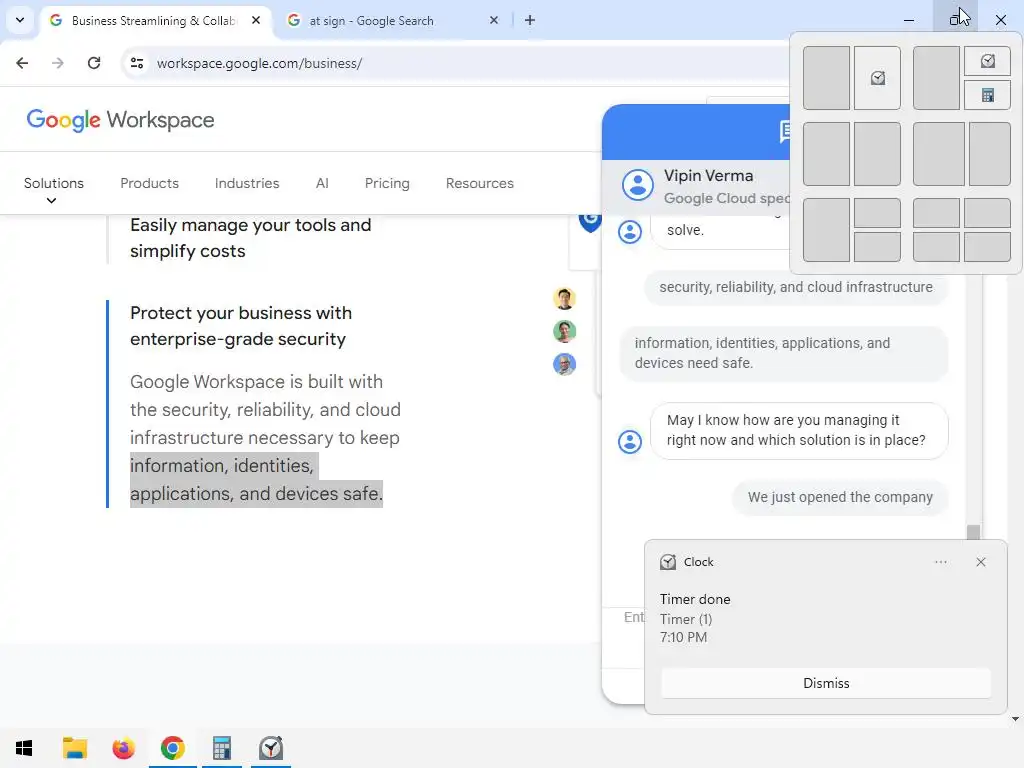Close the at sign Google Search tab
The image size is (1024, 768).
[494, 20]
